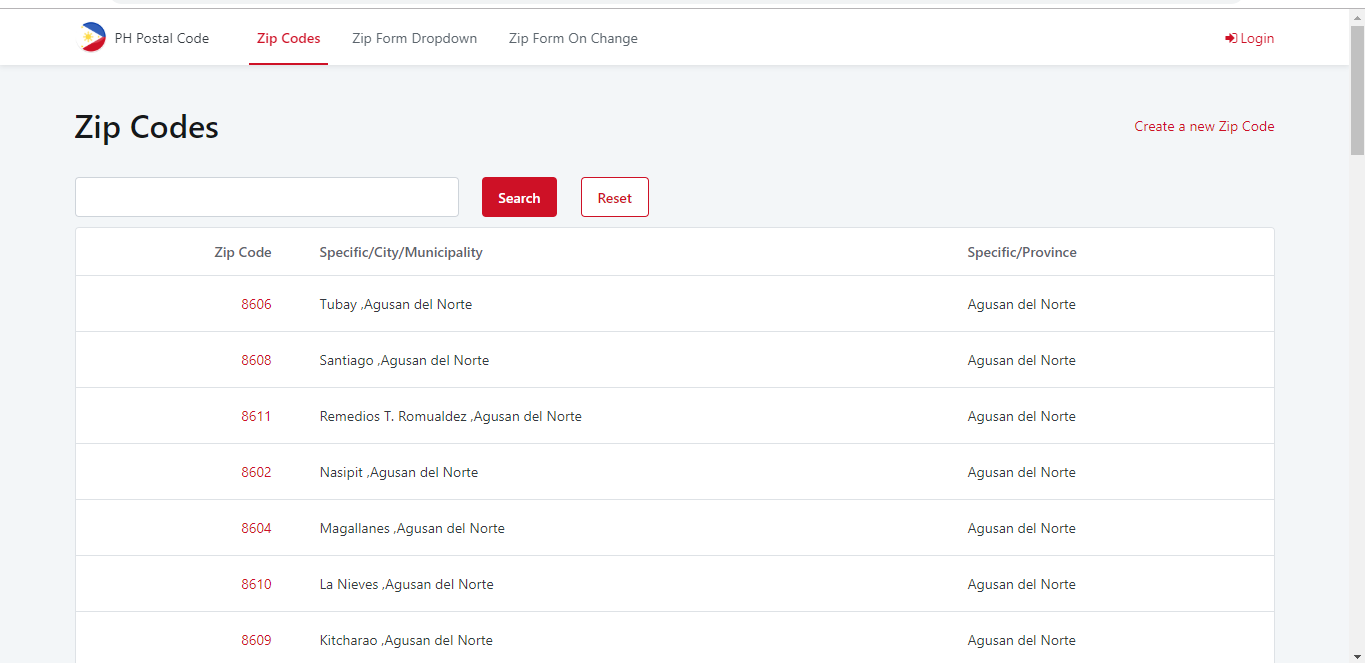Click the Philippine flag logo icon

[x=92, y=38]
